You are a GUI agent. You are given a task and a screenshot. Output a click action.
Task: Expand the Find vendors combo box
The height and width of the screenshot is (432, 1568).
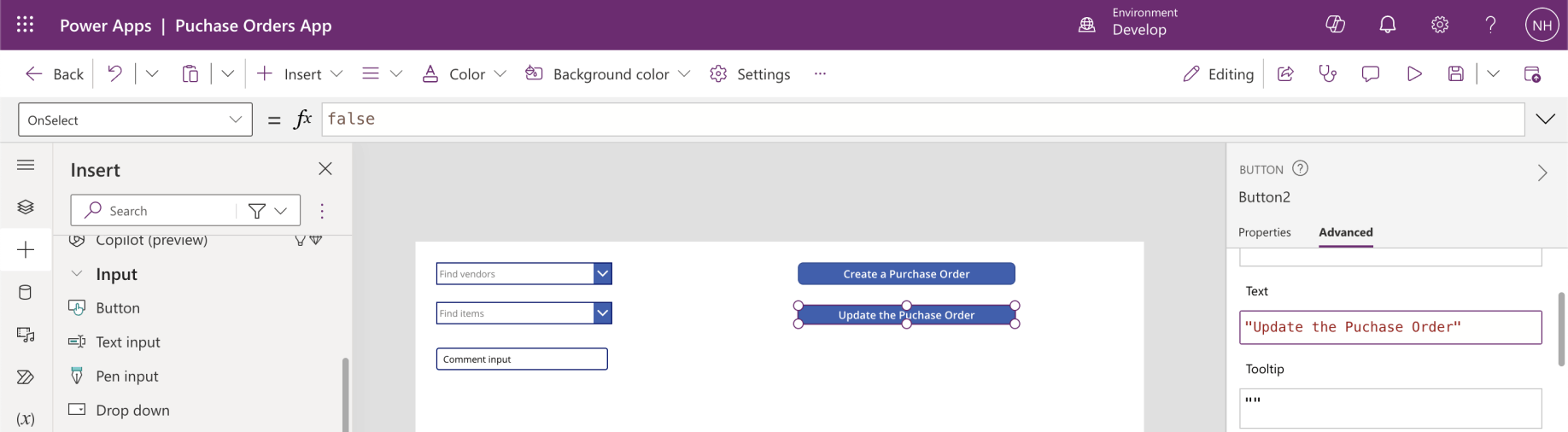[x=603, y=274]
